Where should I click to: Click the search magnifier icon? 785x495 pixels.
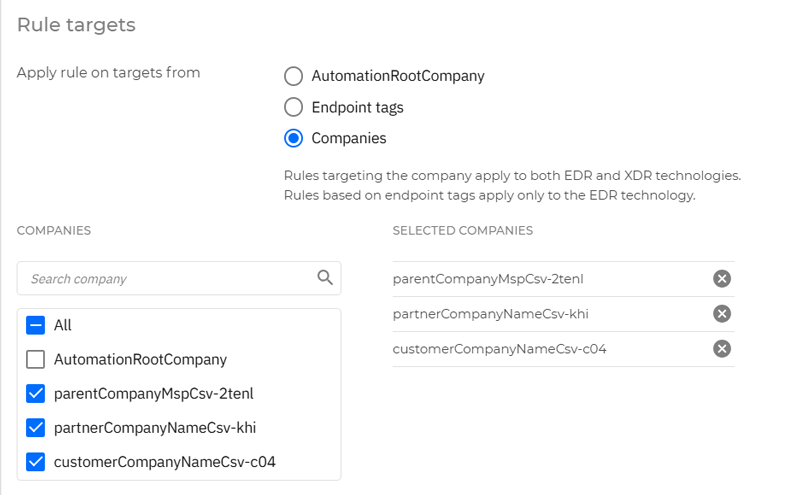[x=324, y=278]
